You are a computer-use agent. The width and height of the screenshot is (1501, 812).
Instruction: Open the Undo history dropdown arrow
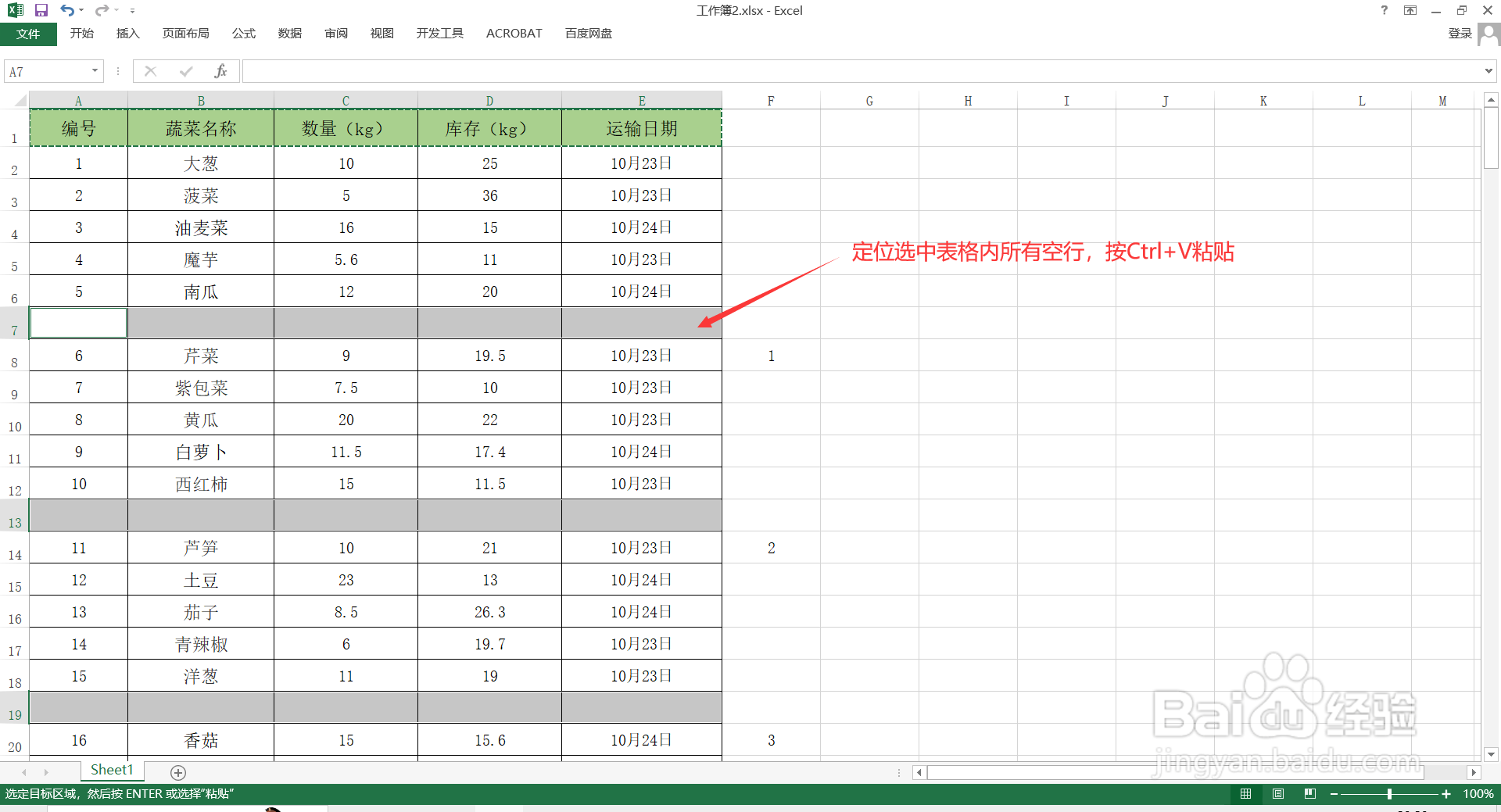tap(81, 10)
